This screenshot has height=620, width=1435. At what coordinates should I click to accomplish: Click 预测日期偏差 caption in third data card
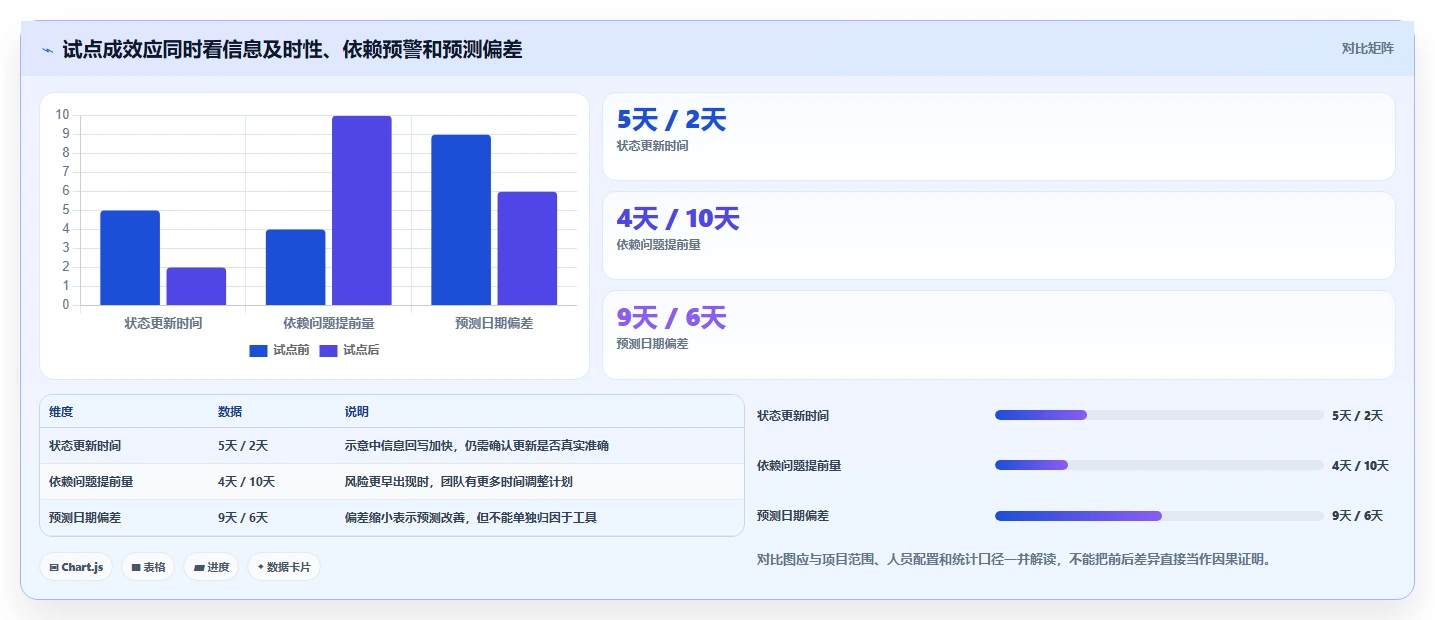652,344
